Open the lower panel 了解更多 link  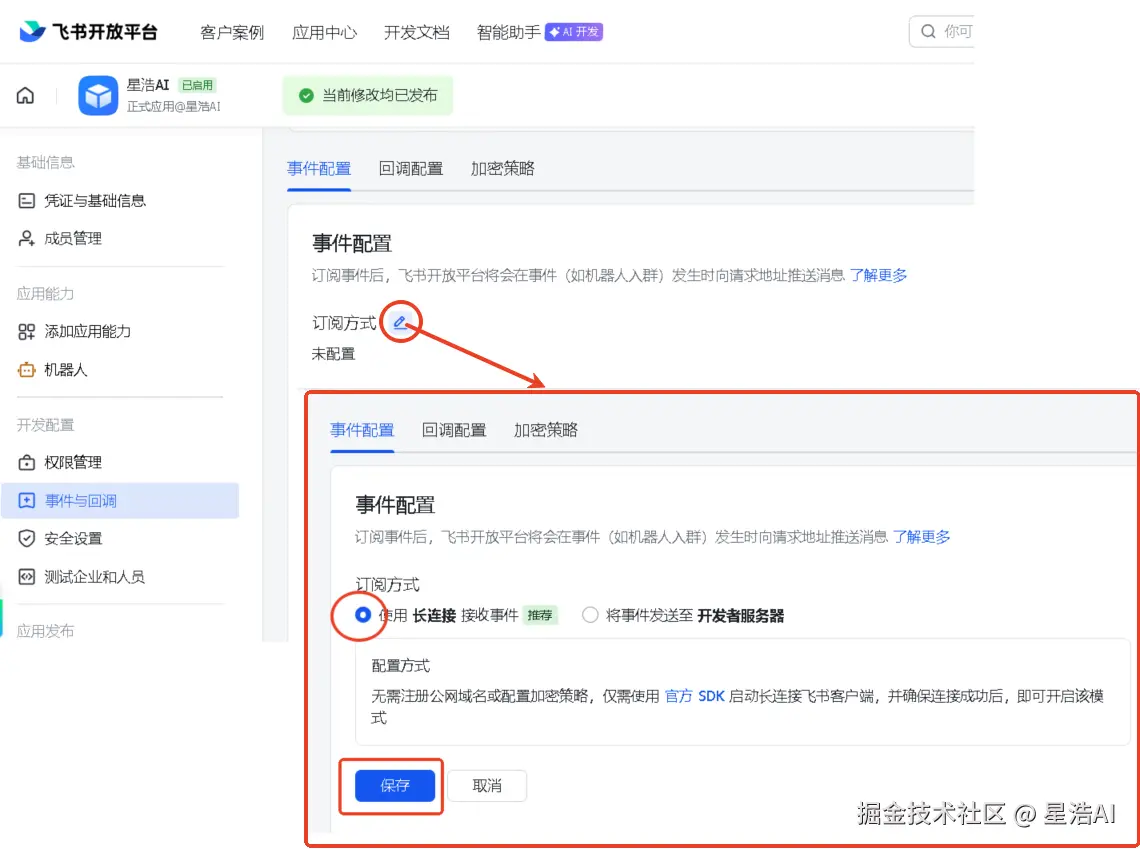[921, 537]
